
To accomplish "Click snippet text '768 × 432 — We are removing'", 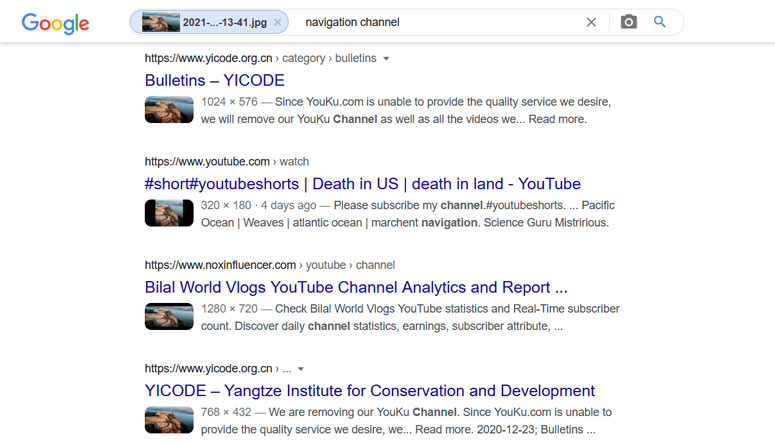I will pyautogui.click(x=286, y=412).
